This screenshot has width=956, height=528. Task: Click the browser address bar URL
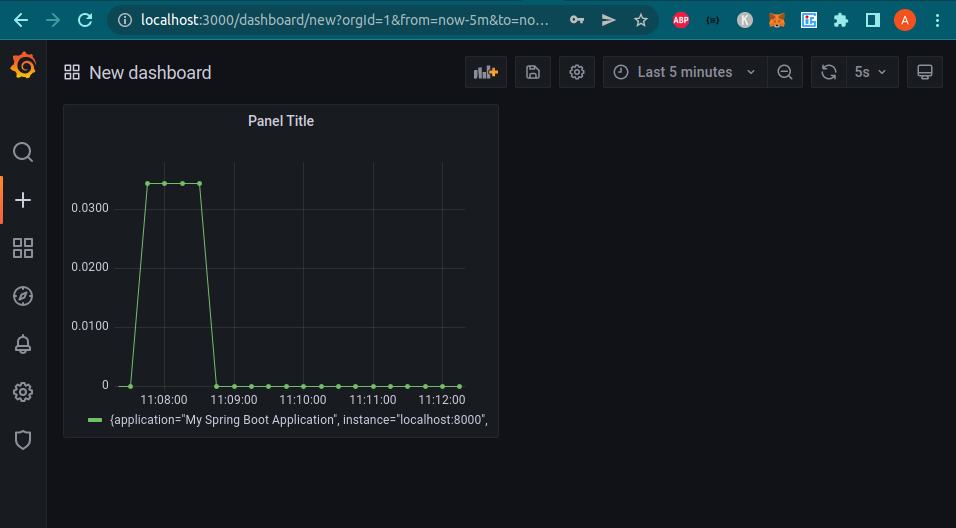coord(345,20)
